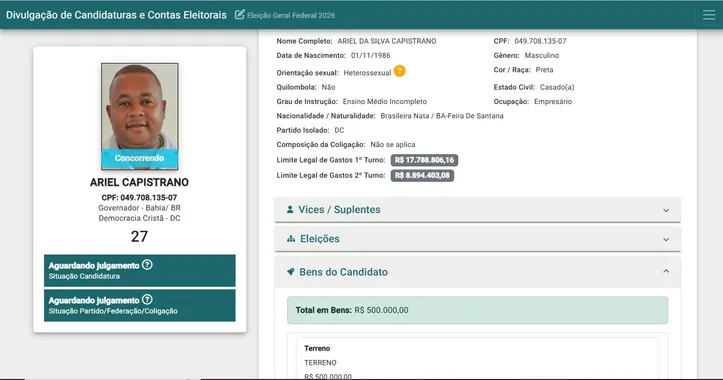The width and height of the screenshot is (723, 380).
Task: Click the person icon in Vices / Suplentes
Action: 290,209
